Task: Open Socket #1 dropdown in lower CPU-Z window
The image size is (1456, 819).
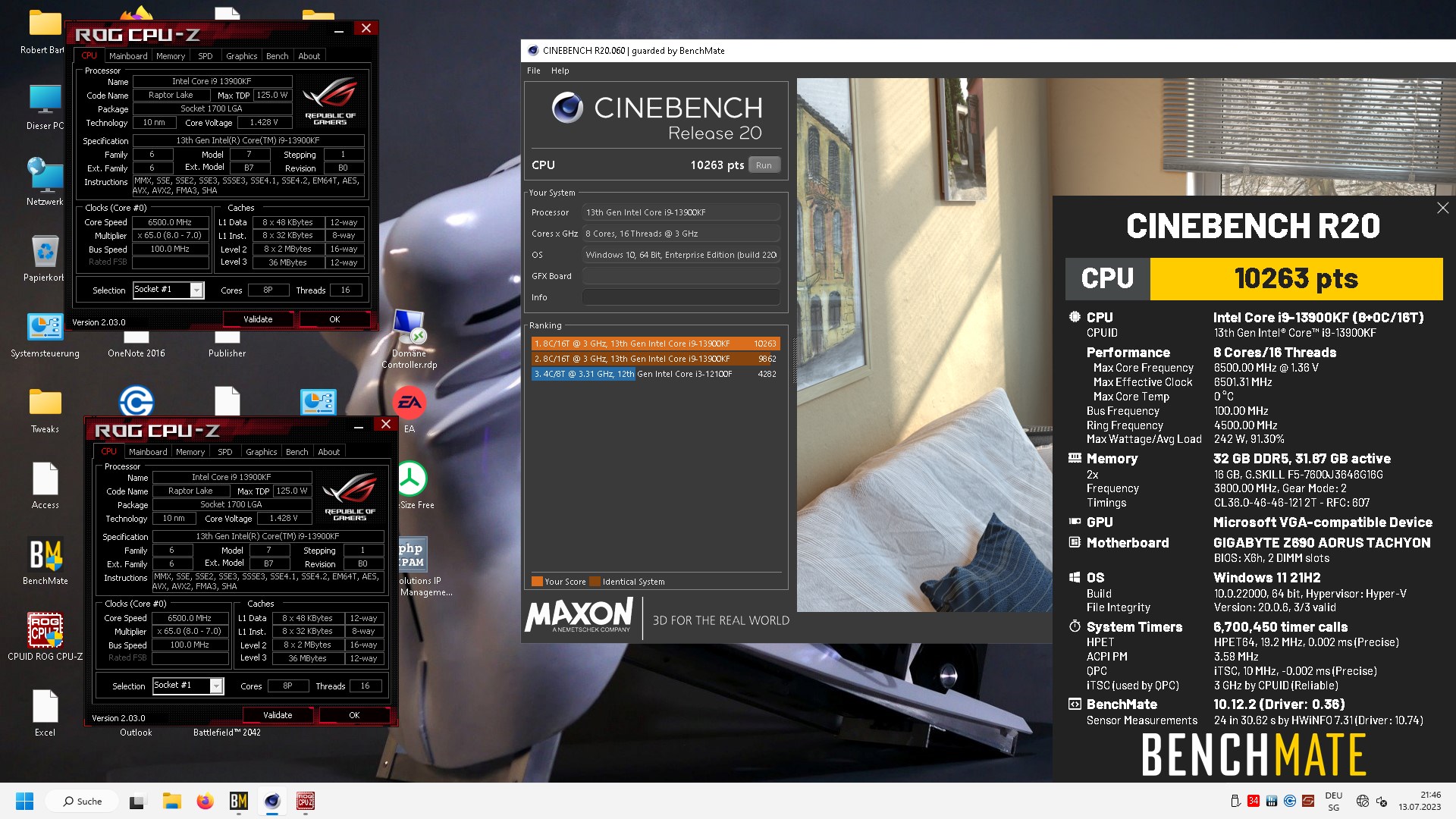Action: click(x=217, y=686)
